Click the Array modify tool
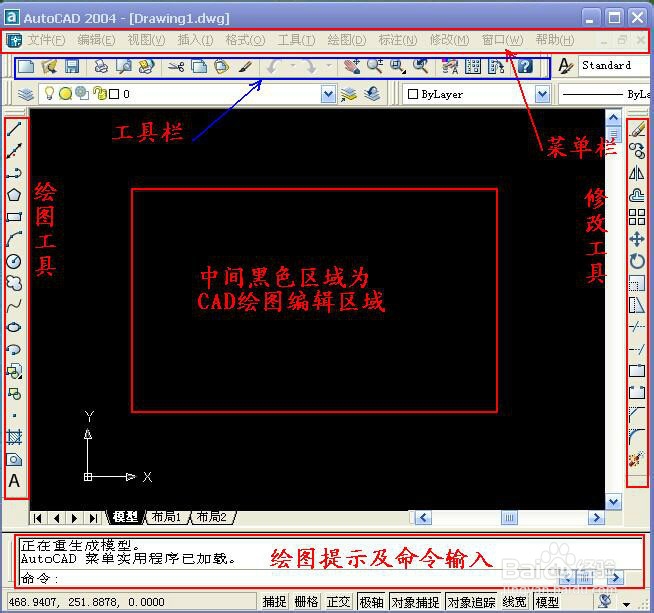Screen dimensions: 654x613 point(637,217)
